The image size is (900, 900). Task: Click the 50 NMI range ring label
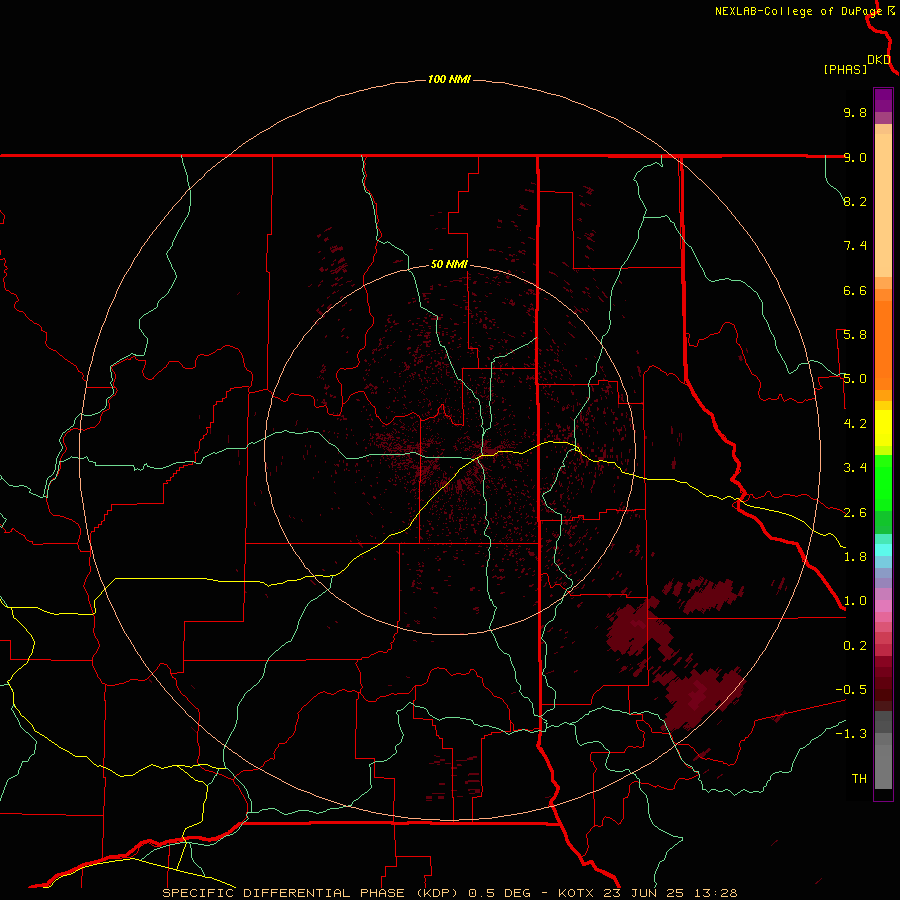click(x=449, y=264)
